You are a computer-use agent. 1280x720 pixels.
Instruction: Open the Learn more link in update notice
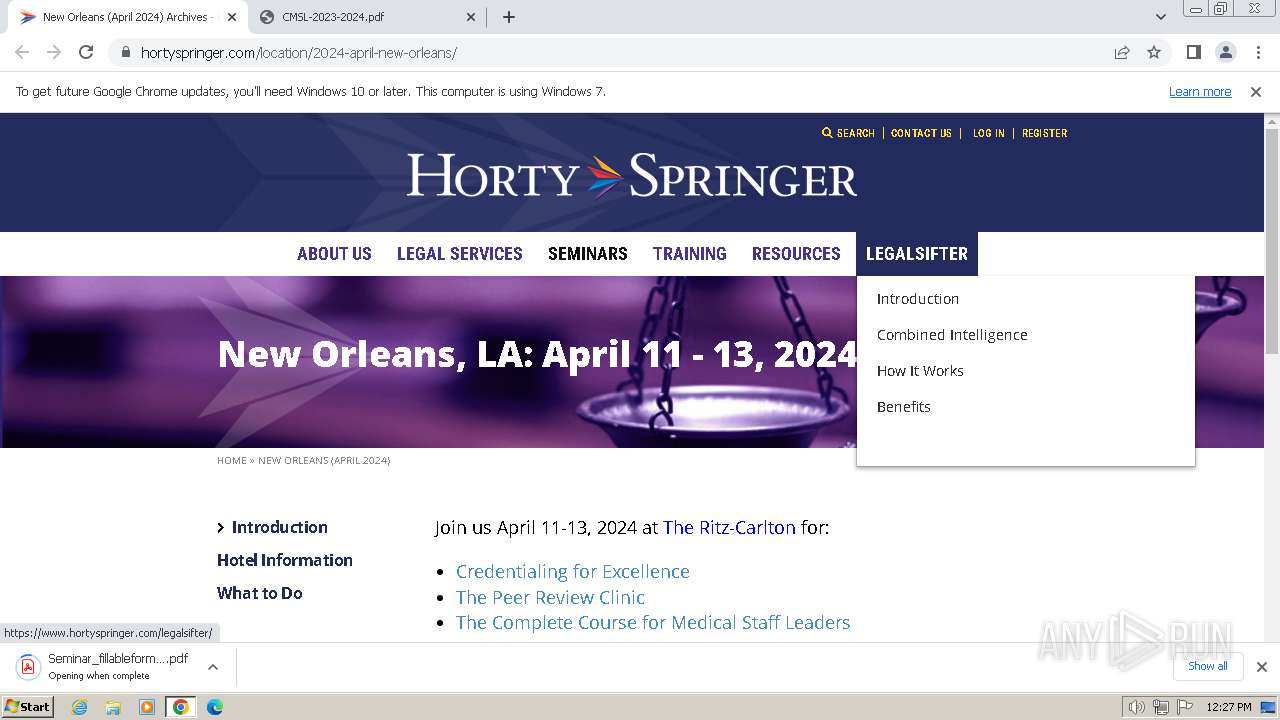coord(1200,91)
